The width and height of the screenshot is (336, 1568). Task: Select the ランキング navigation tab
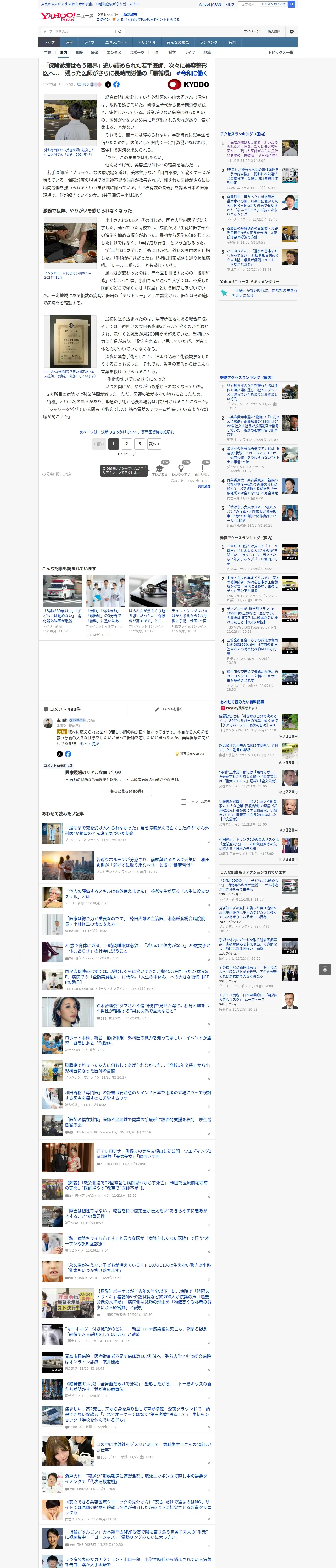point(209,43)
